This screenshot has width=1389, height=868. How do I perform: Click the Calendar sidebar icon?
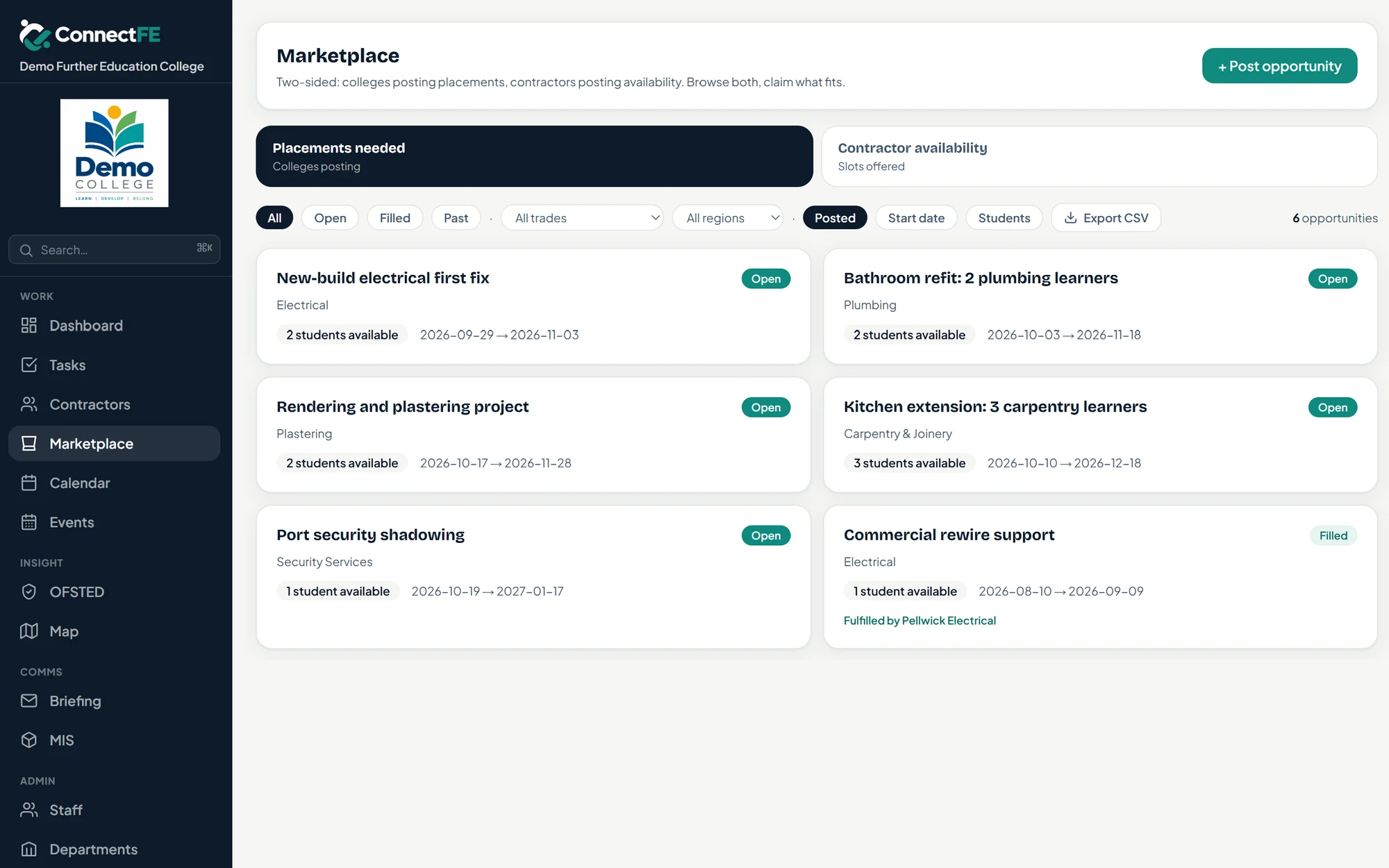coord(28,483)
